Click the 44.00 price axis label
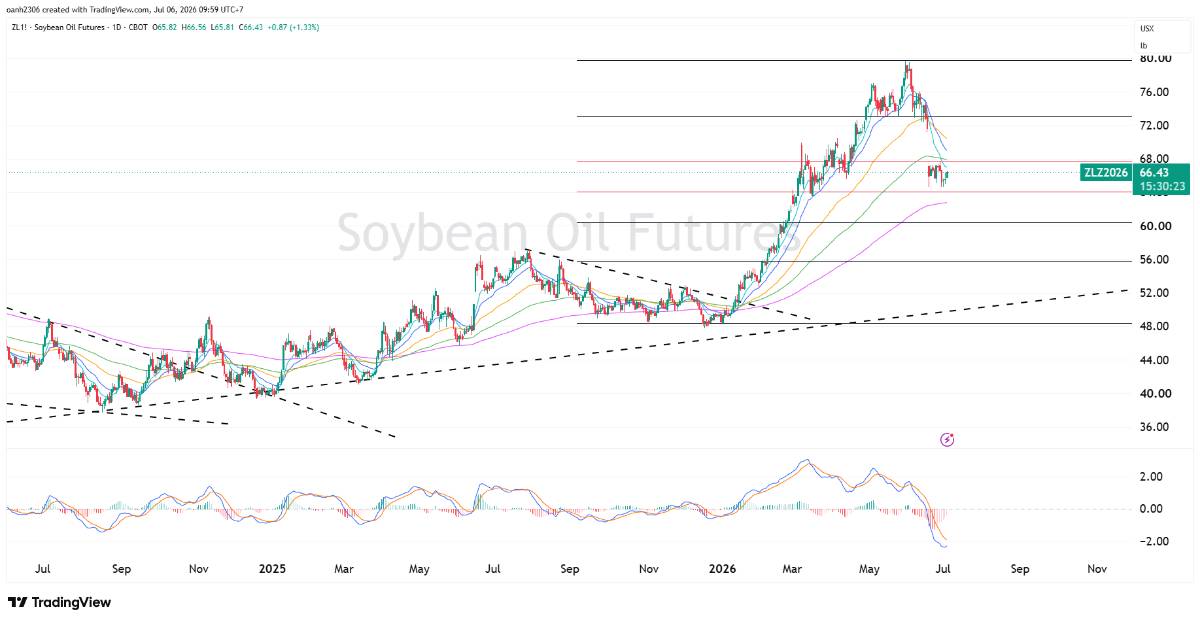This screenshot has width=1200, height=621. click(1154, 360)
